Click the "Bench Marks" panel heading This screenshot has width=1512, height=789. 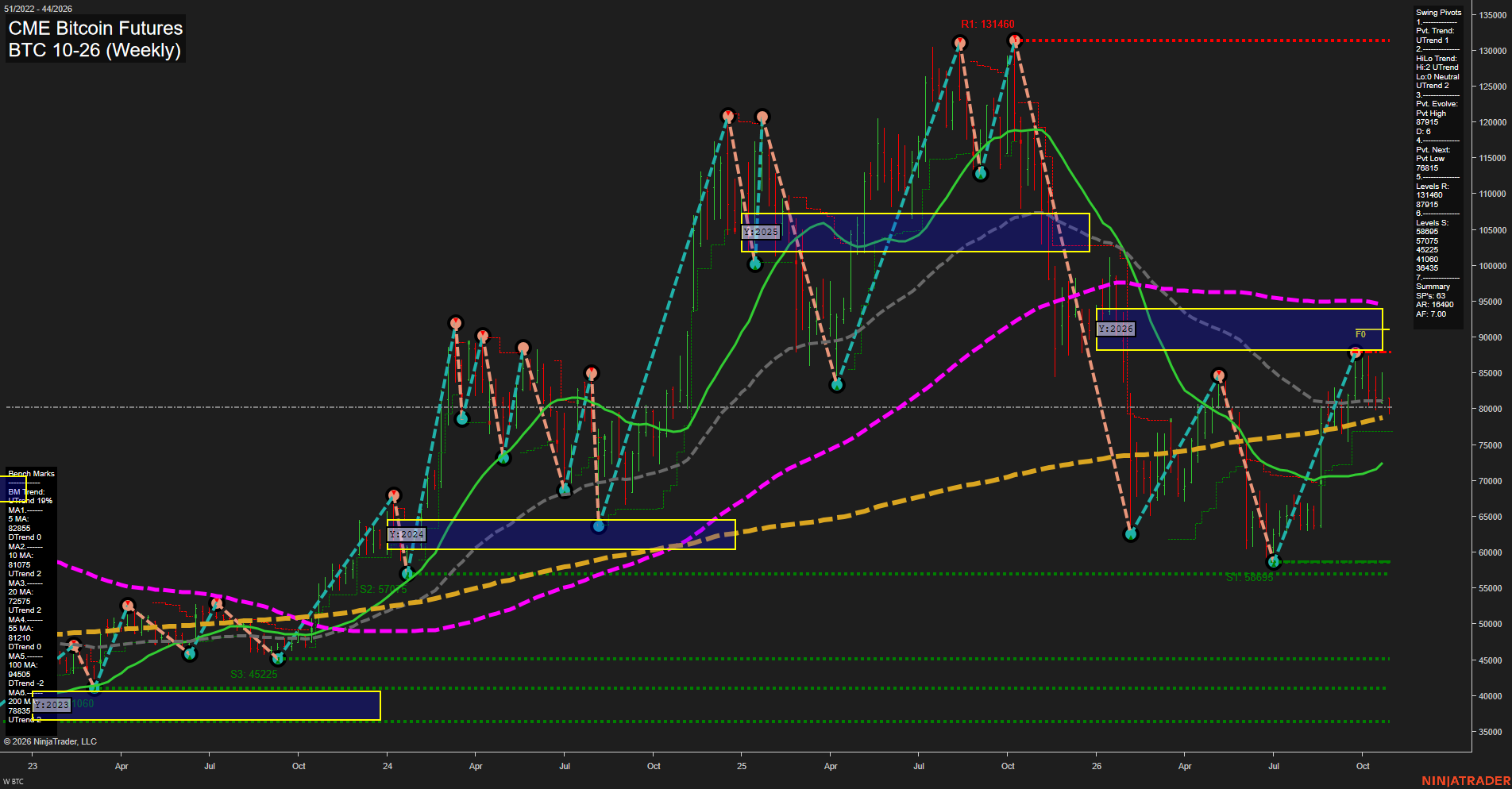[32, 474]
